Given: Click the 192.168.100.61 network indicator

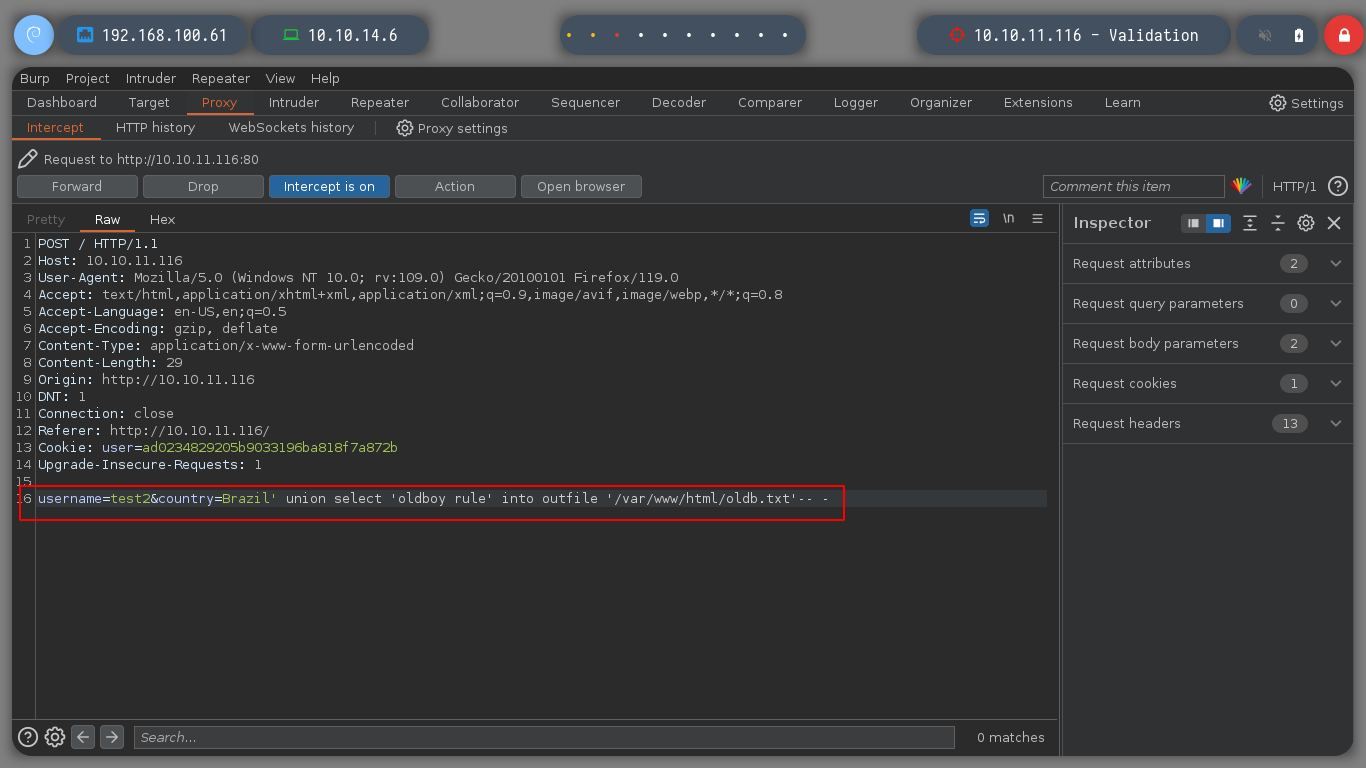Looking at the screenshot, I should 152,35.
